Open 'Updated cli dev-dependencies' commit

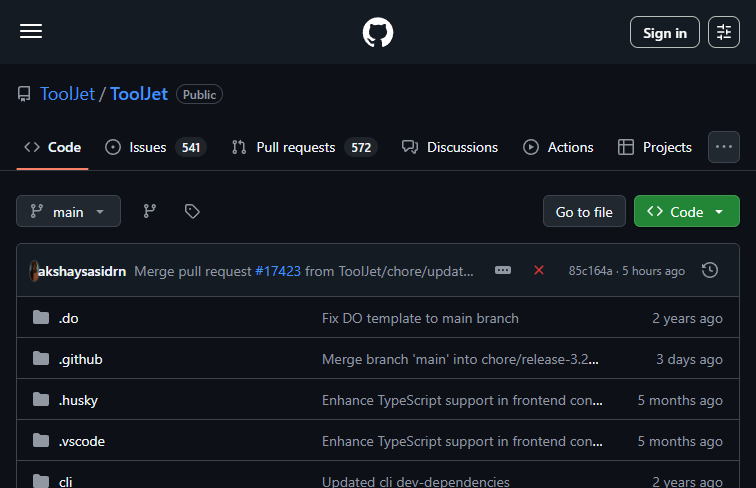416,482
